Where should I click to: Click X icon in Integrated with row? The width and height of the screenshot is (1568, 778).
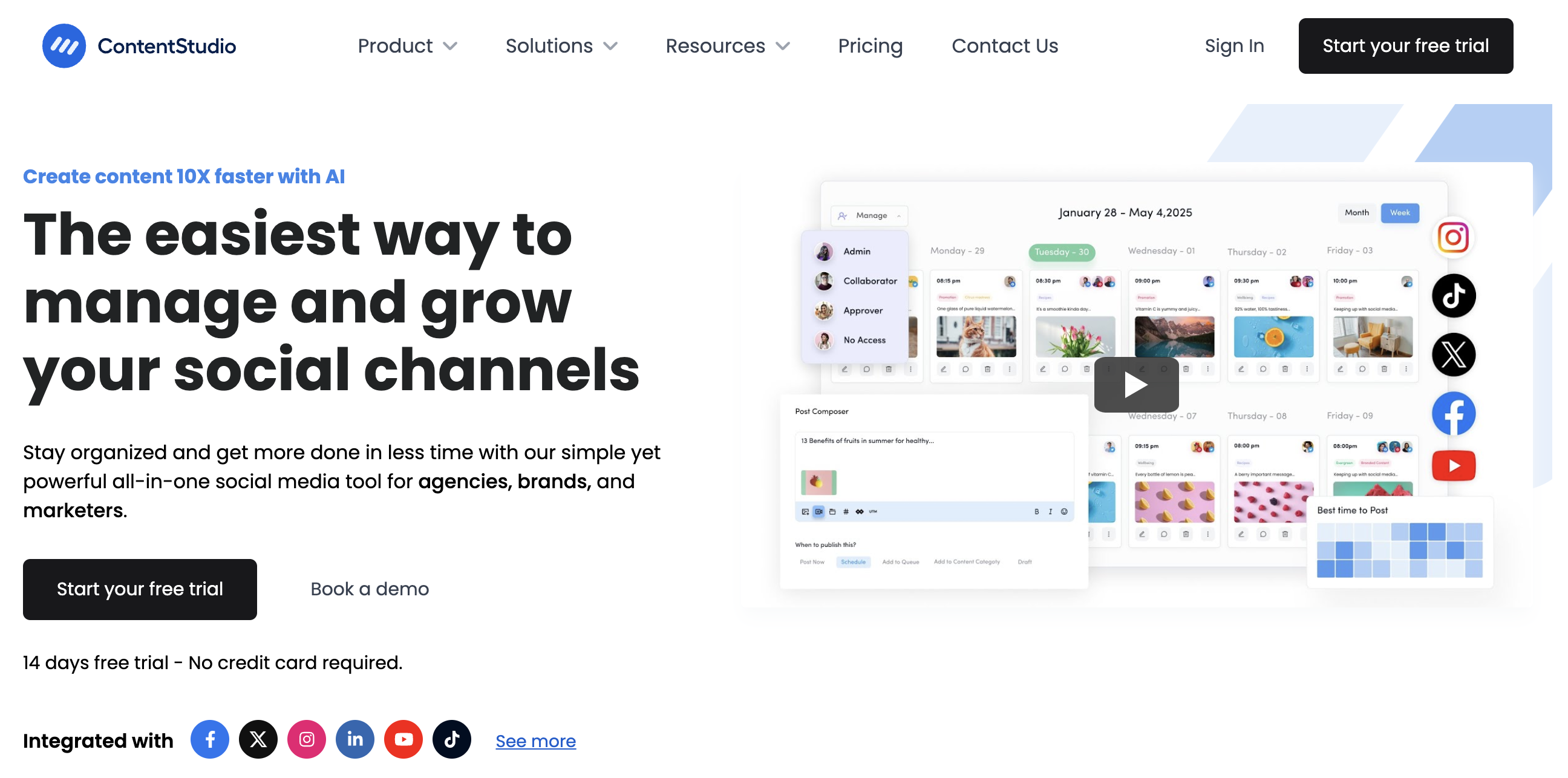258,739
